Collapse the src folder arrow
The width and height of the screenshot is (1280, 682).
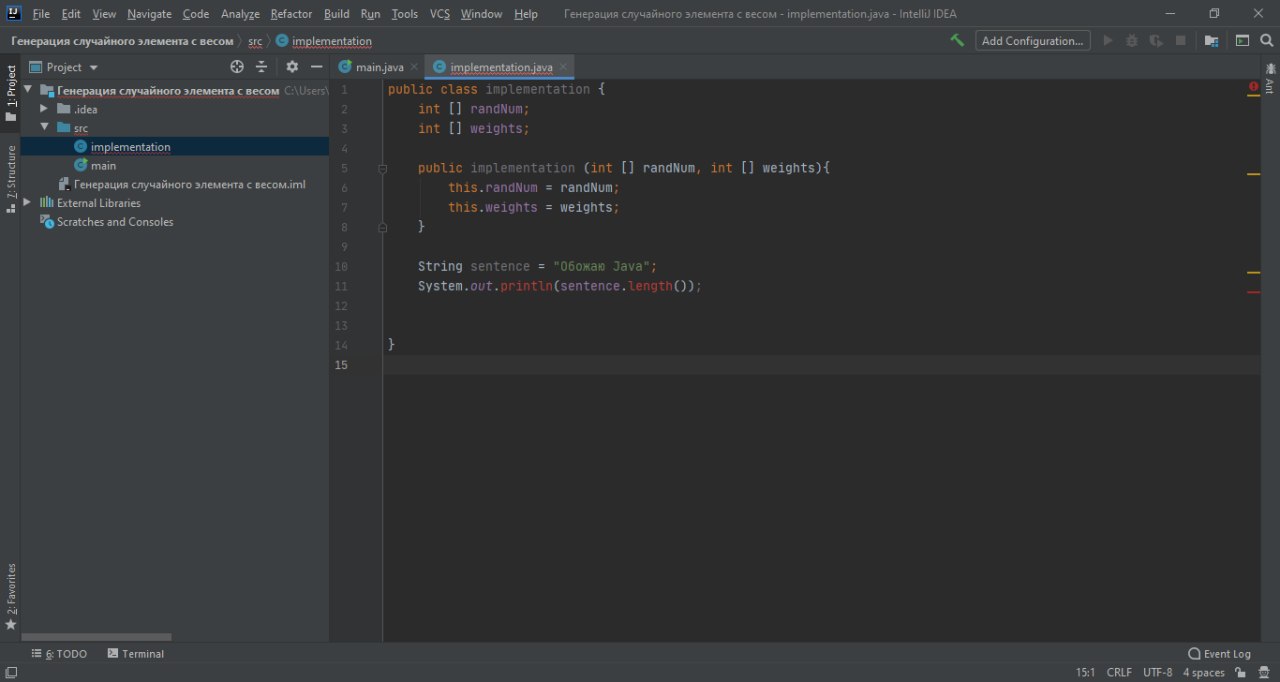point(44,127)
